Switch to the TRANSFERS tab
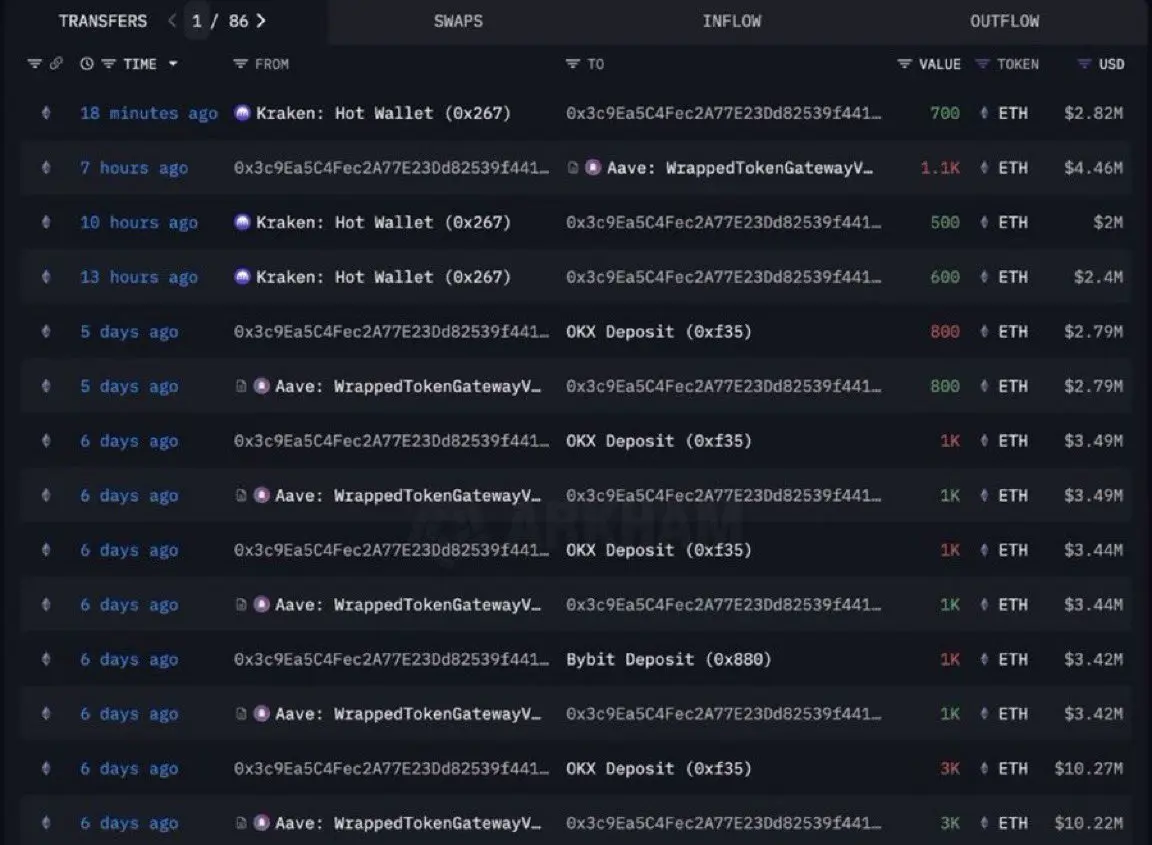1152x845 pixels. click(x=103, y=21)
